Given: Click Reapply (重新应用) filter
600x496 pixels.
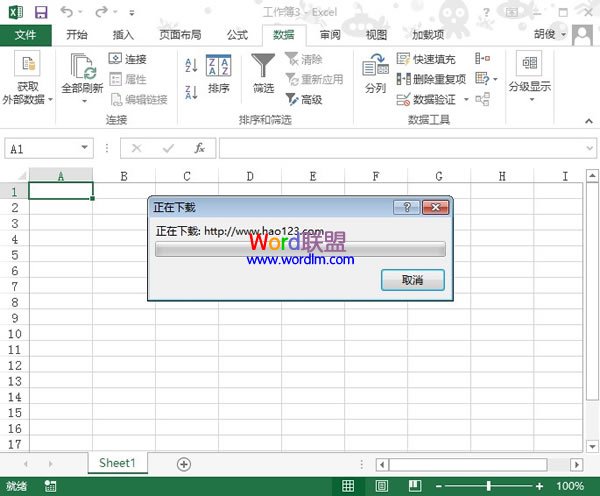Looking at the screenshot, I should (x=314, y=79).
